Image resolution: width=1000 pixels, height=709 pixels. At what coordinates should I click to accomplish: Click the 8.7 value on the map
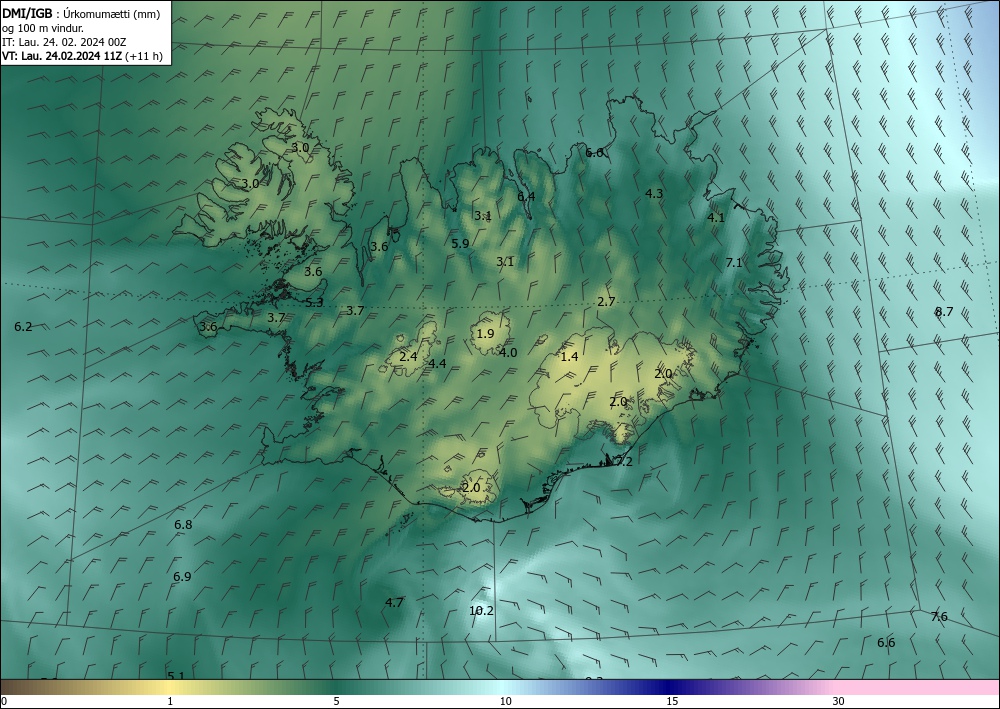coord(944,312)
